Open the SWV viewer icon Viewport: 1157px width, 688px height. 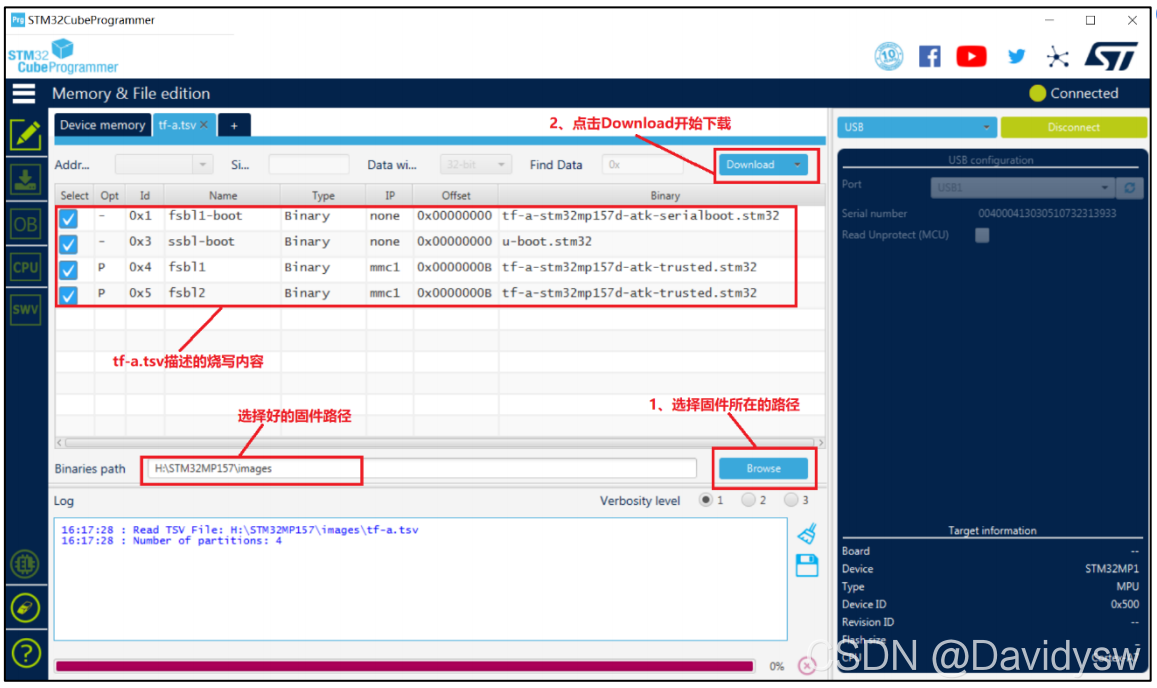pyautogui.click(x=25, y=309)
